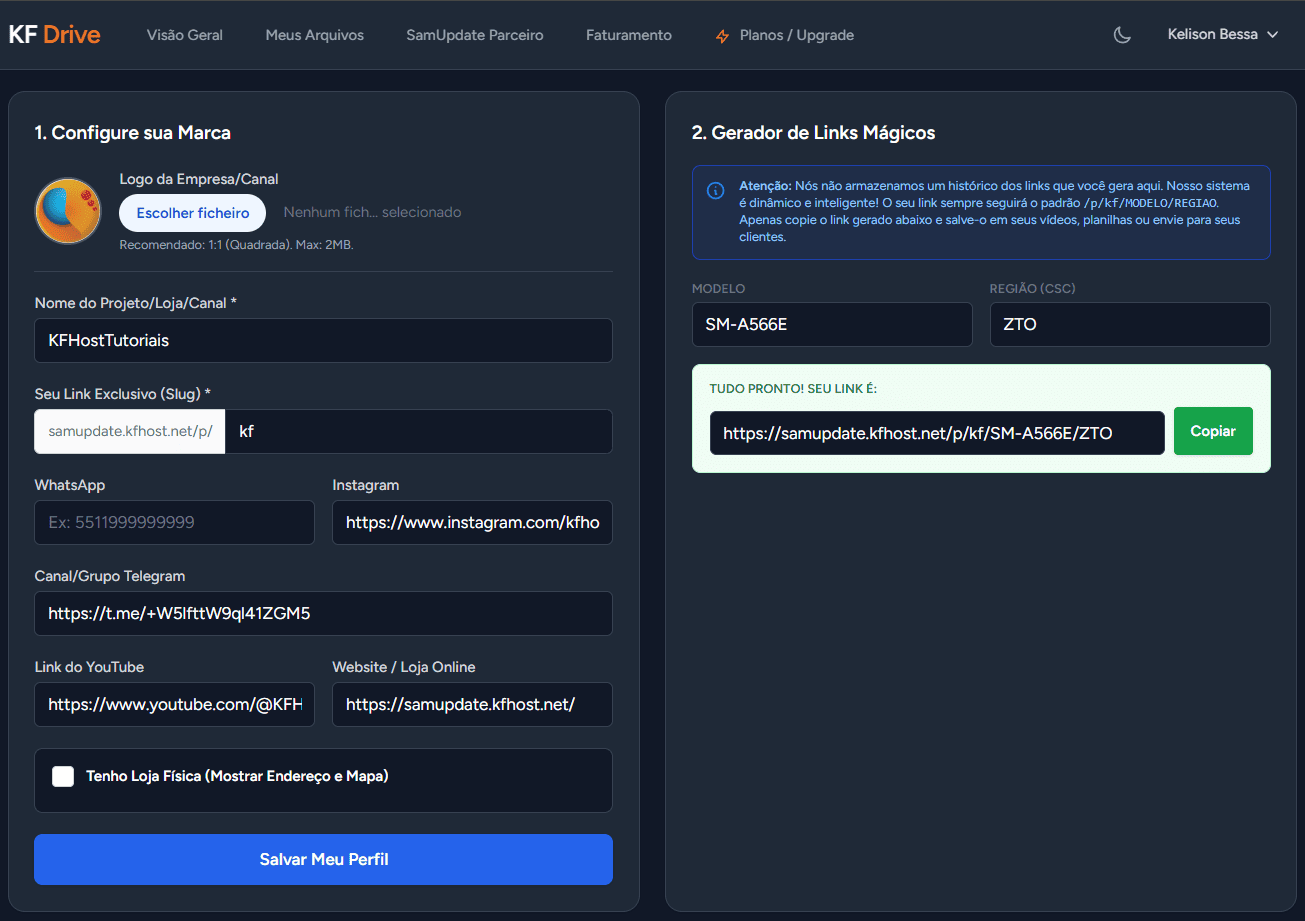The width and height of the screenshot is (1305, 921).
Task: Click the 2. Gerador de Links Mágicos heading
Action: pos(814,133)
